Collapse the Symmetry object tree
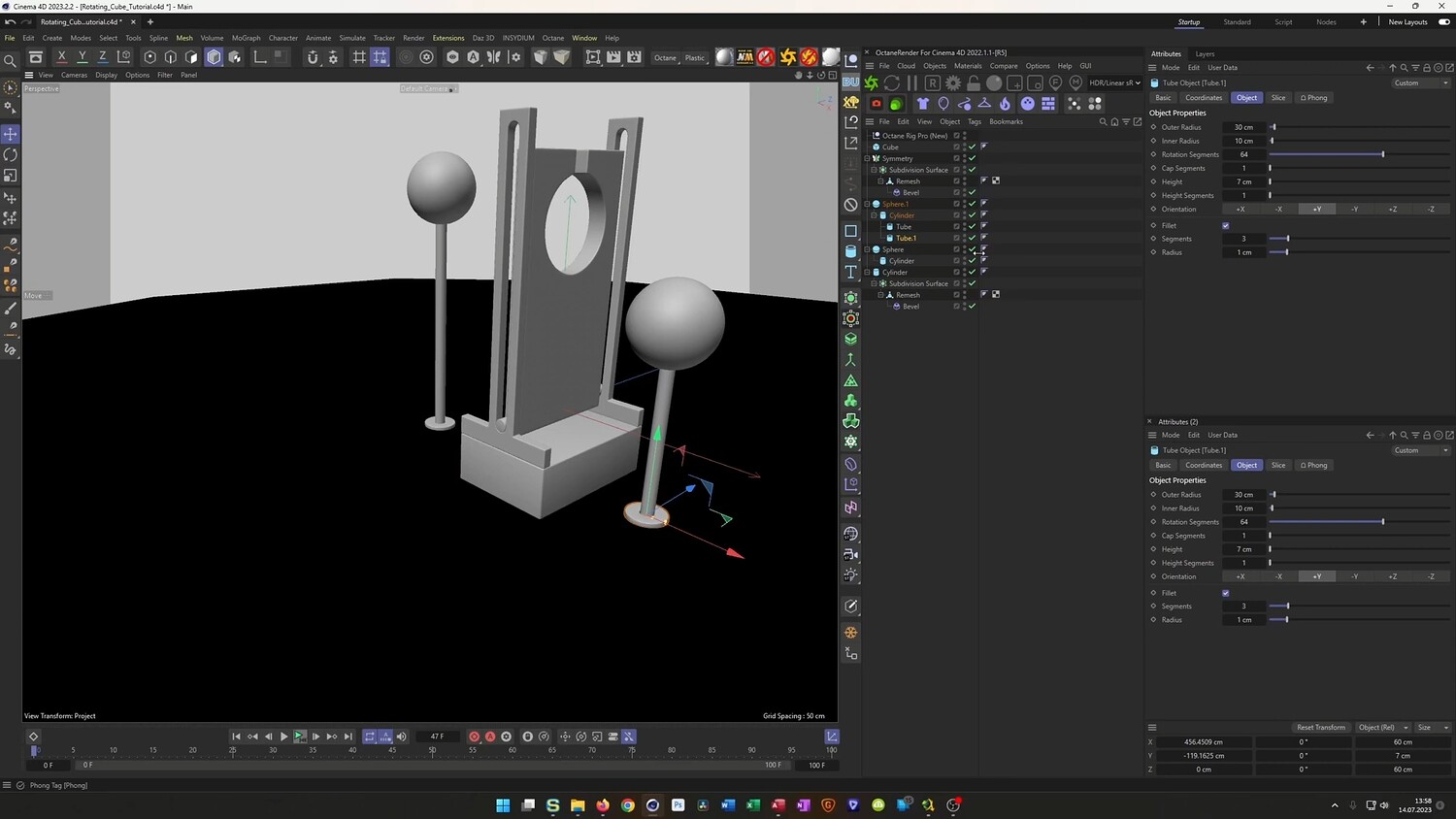Image resolution: width=1456 pixels, height=819 pixels. click(867, 158)
